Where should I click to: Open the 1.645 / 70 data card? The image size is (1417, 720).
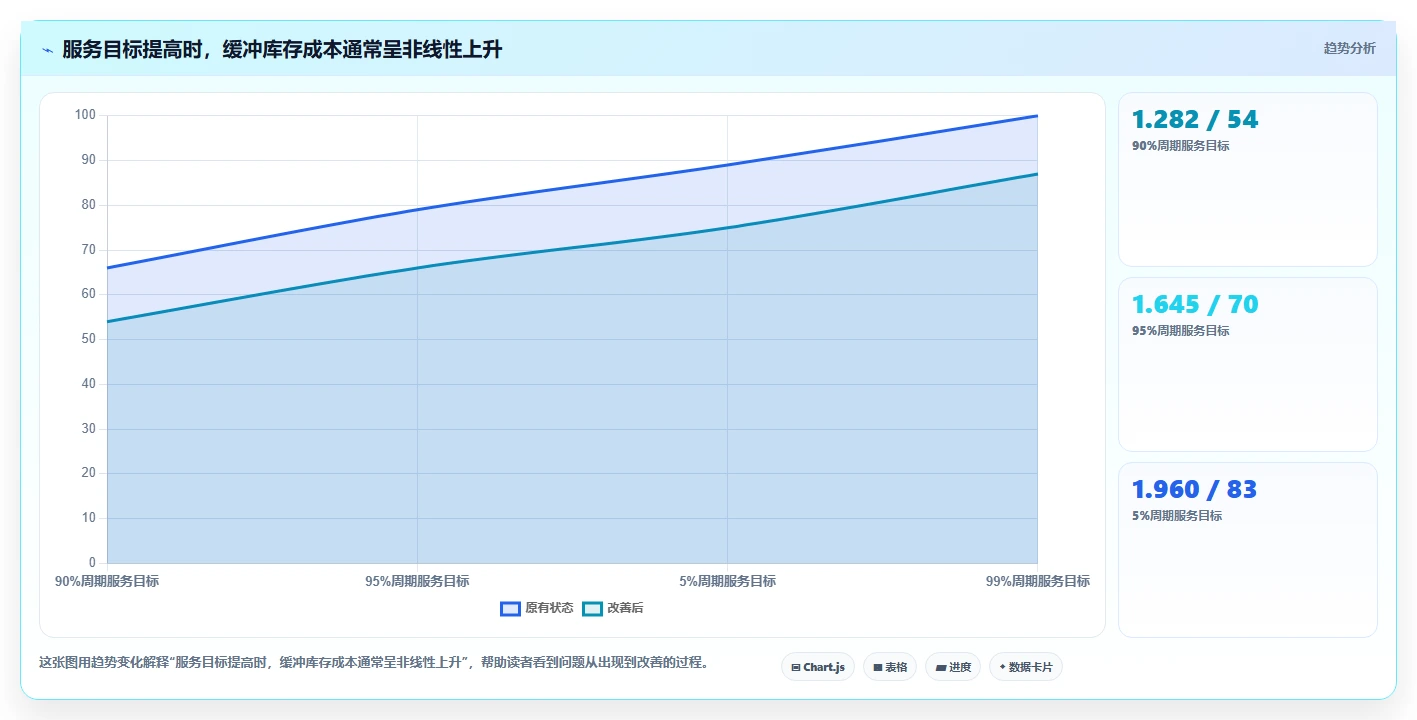1247,364
